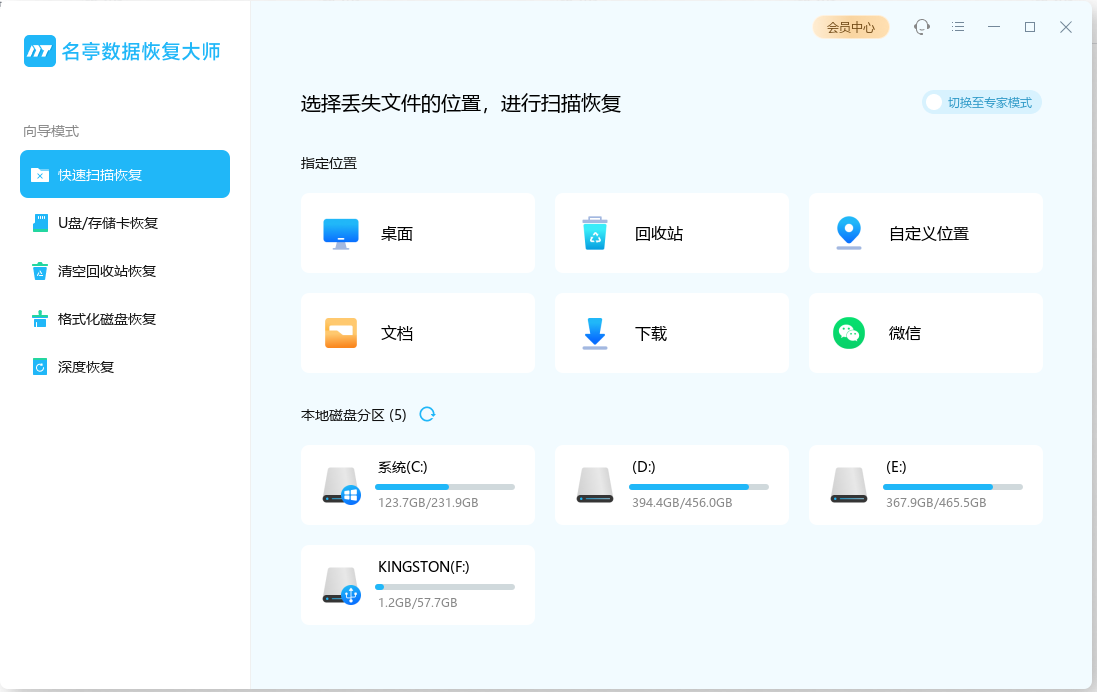This screenshot has height=692, width=1097.
Task: Toggle 切换至专家模式 expert mode switch
Action: 981,102
